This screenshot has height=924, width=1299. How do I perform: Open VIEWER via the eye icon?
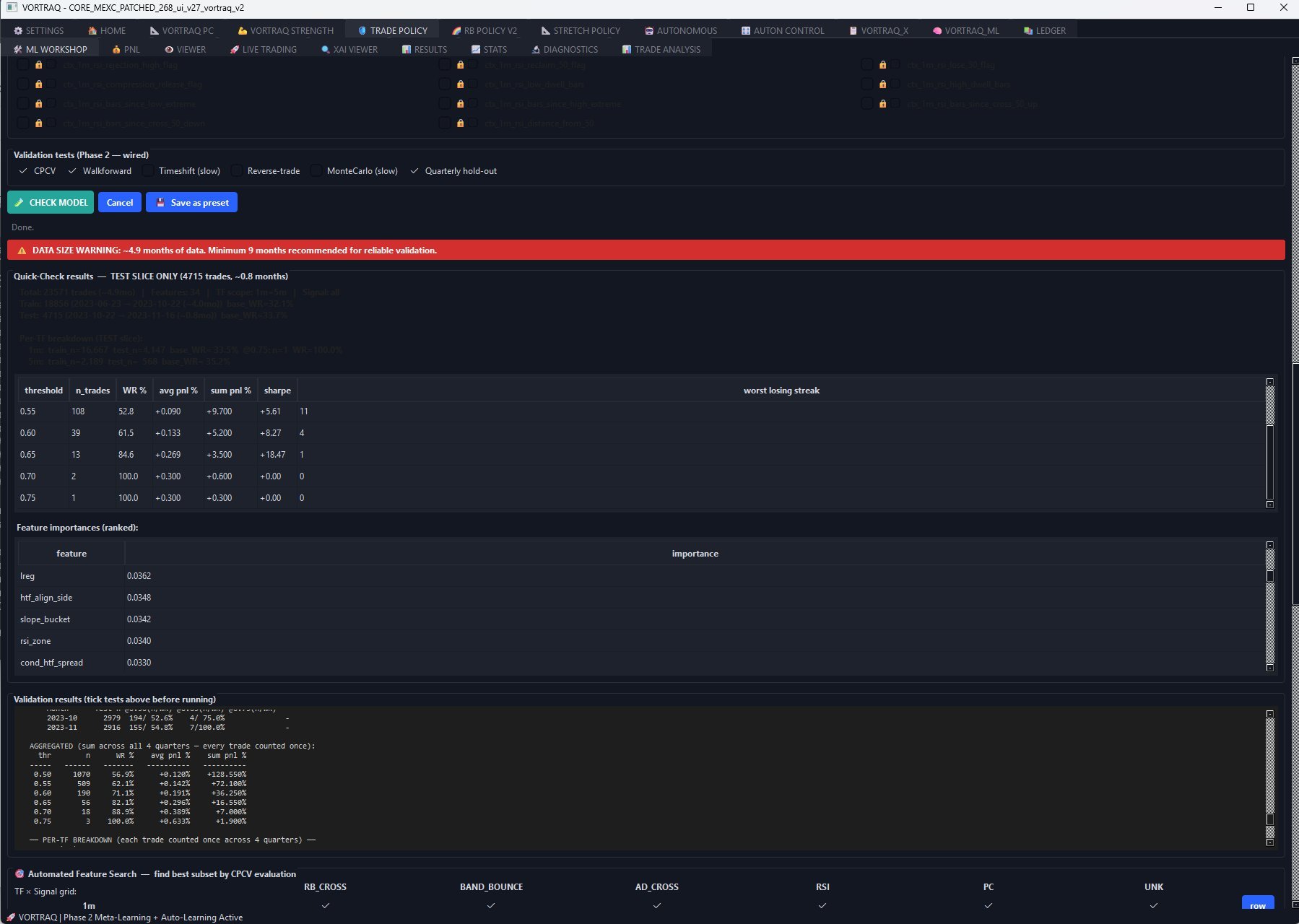[169, 49]
